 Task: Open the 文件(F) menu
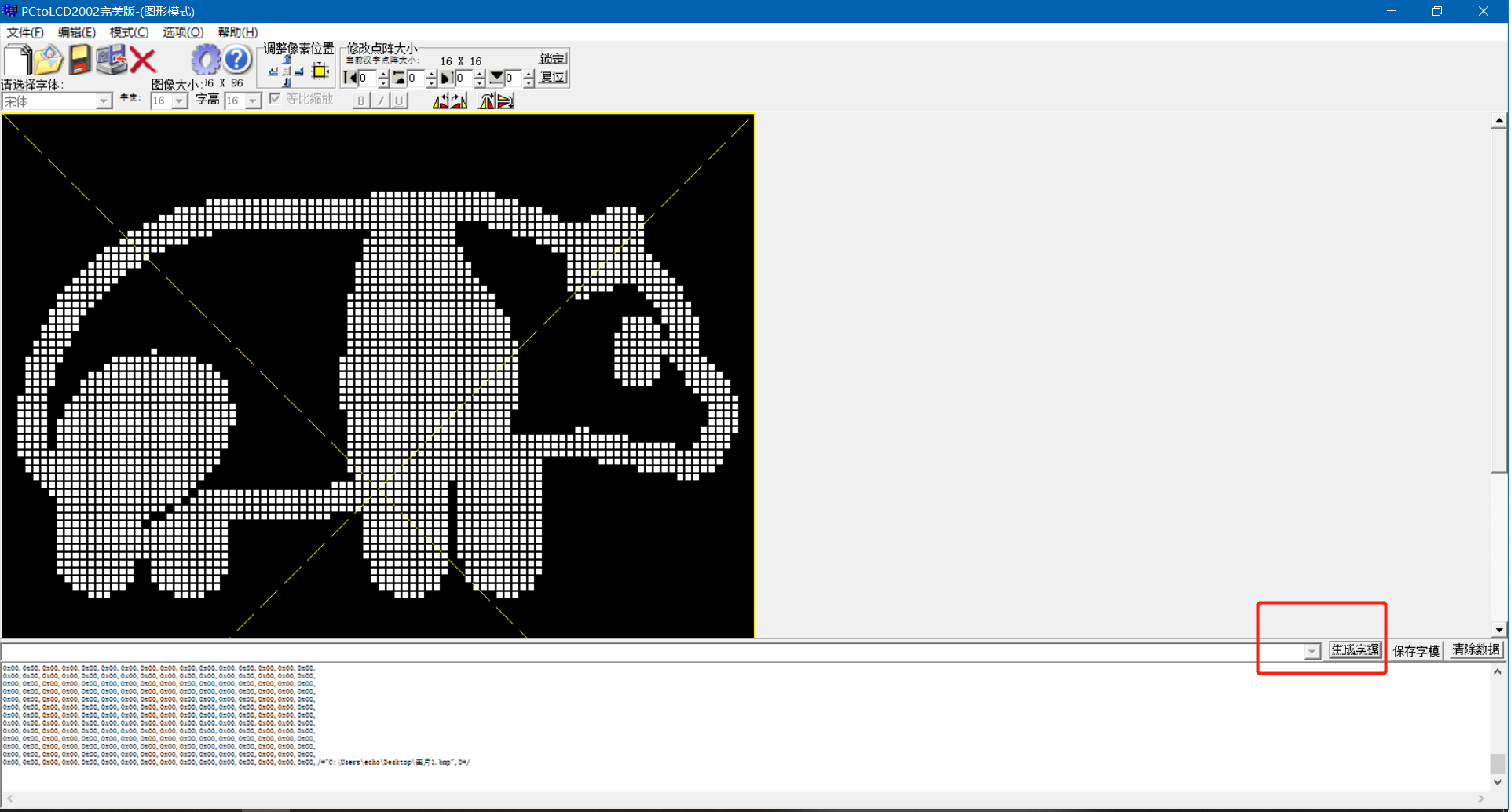click(25, 32)
